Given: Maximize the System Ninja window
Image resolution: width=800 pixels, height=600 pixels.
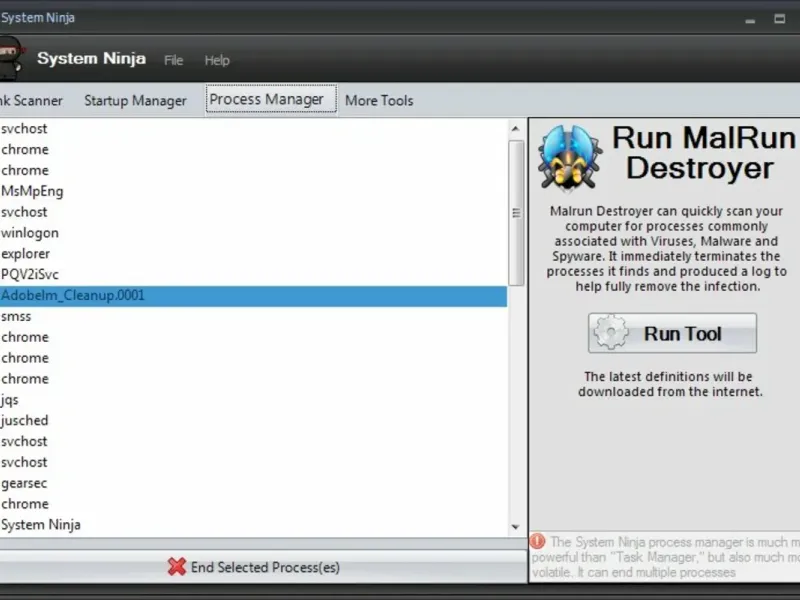Looking at the screenshot, I should pos(780,19).
